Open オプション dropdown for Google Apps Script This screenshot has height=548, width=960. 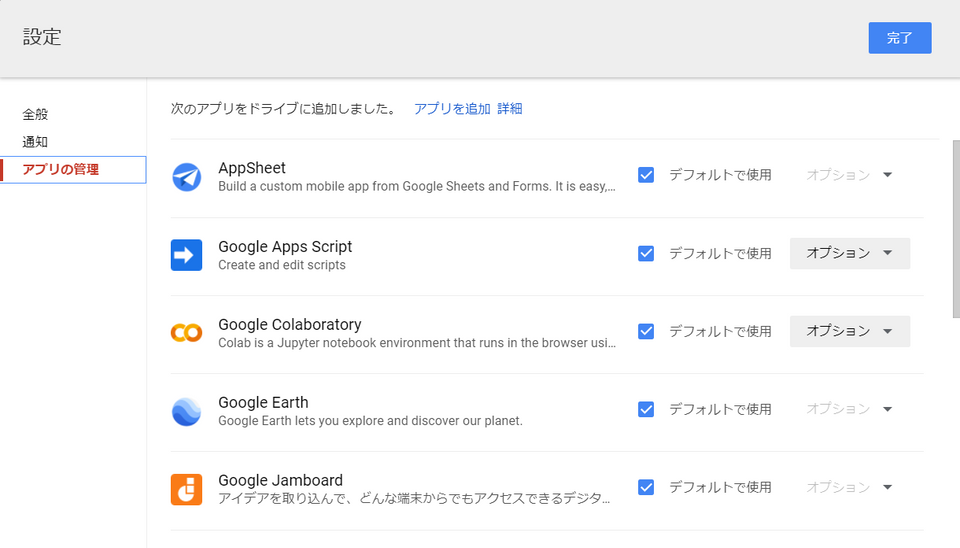tap(850, 253)
